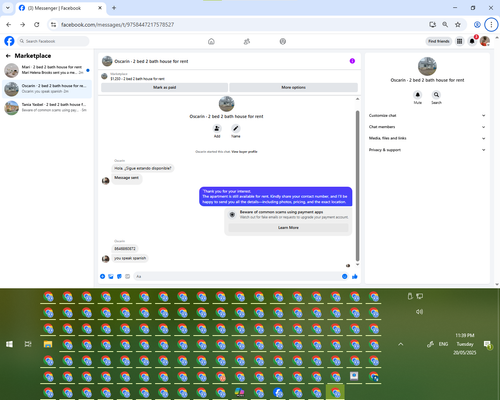Click the More options button
The image size is (500, 400).
(x=293, y=87)
